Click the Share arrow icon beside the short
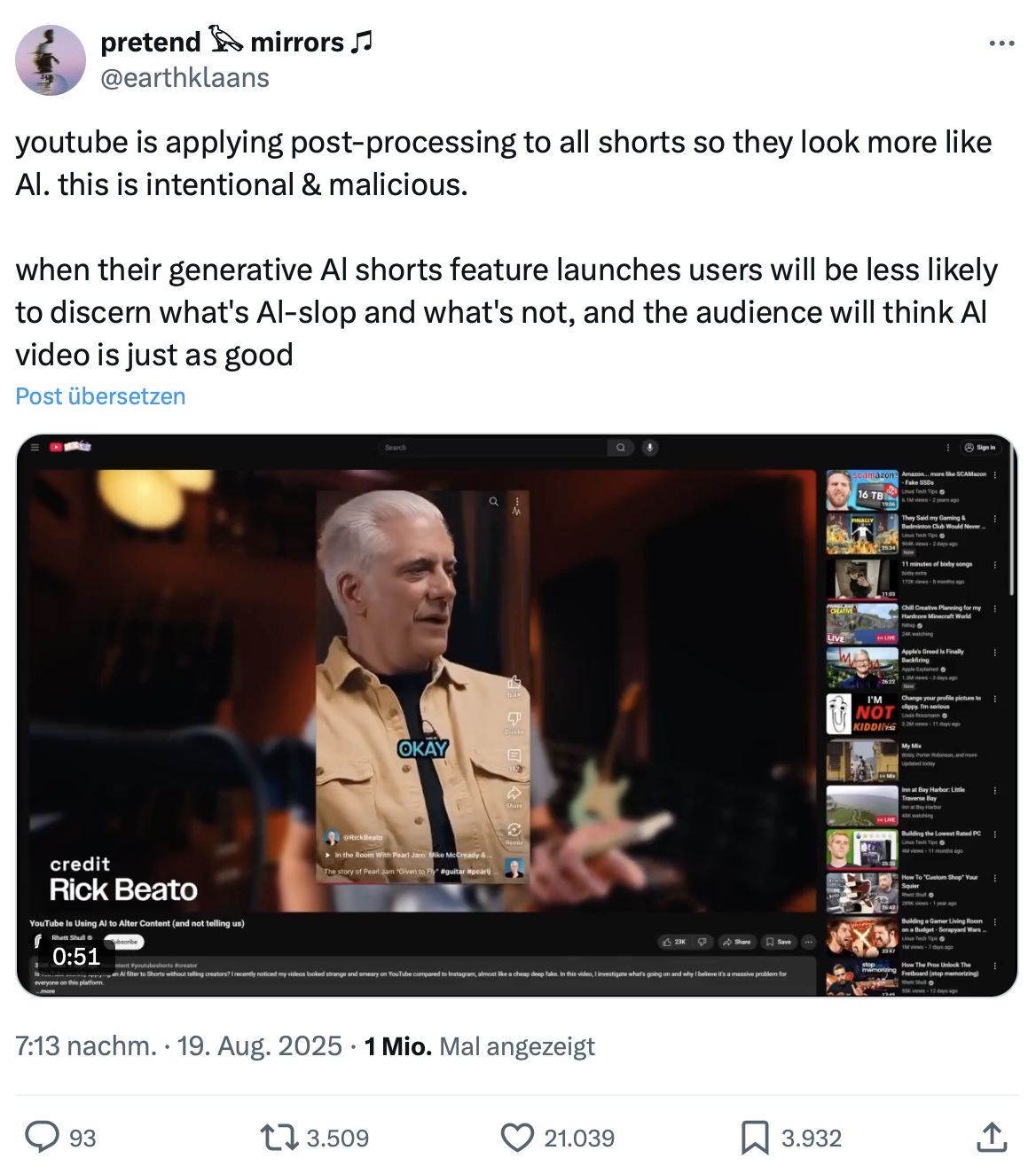Image resolution: width=1036 pixels, height=1174 pixels. (514, 793)
